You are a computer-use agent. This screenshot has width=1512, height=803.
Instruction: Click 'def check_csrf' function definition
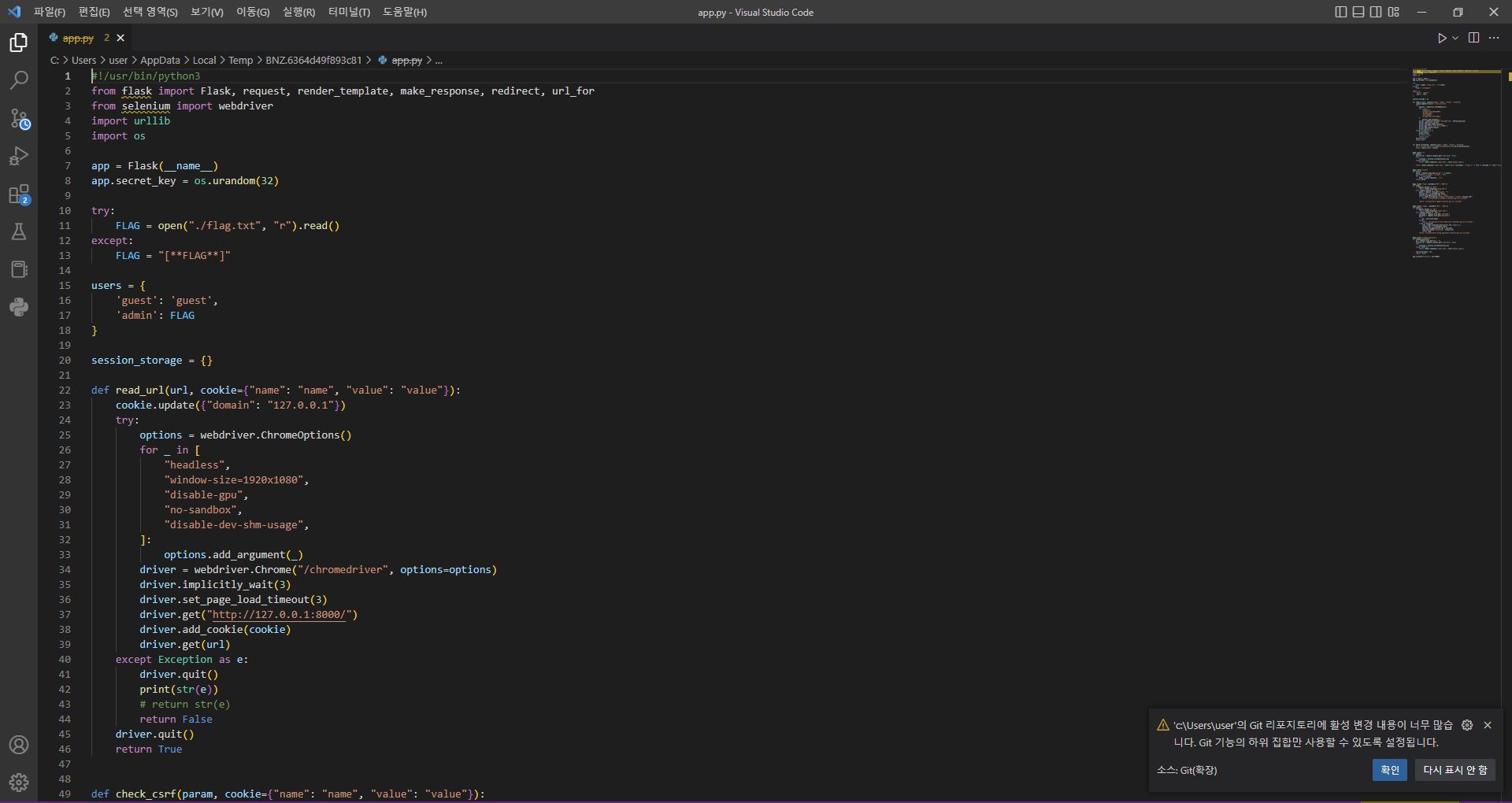click(288, 794)
